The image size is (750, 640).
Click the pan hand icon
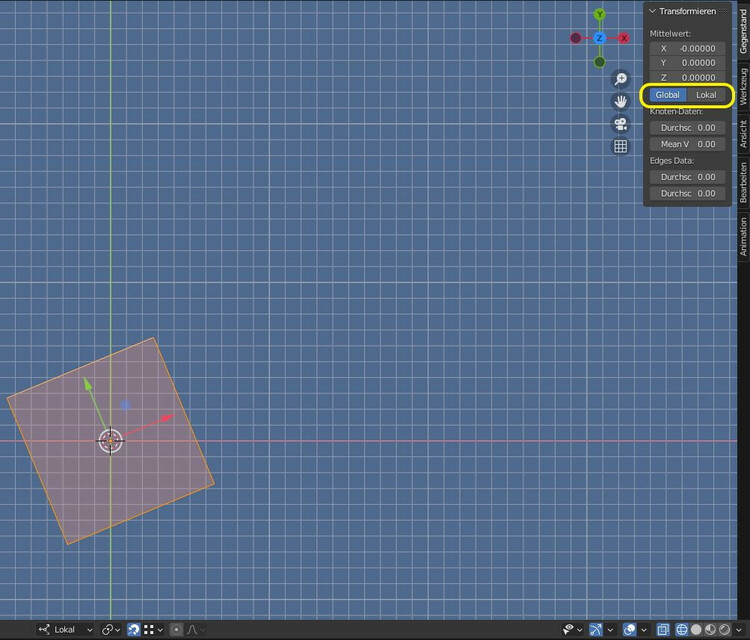click(x=620, y=101)
